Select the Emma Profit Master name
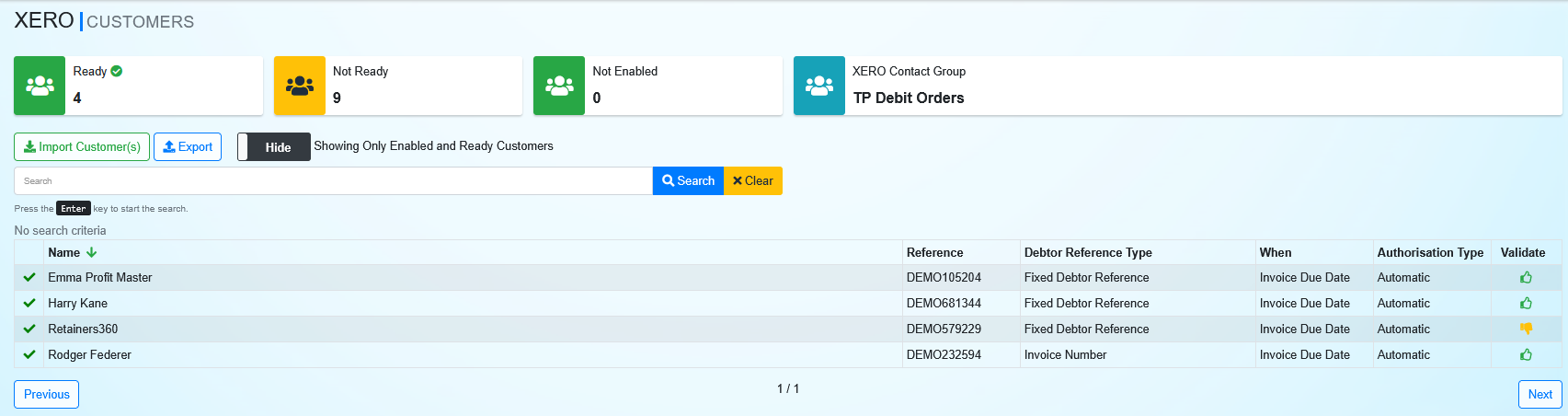The height and width of the screenshot is (416, 1568). 100,277
